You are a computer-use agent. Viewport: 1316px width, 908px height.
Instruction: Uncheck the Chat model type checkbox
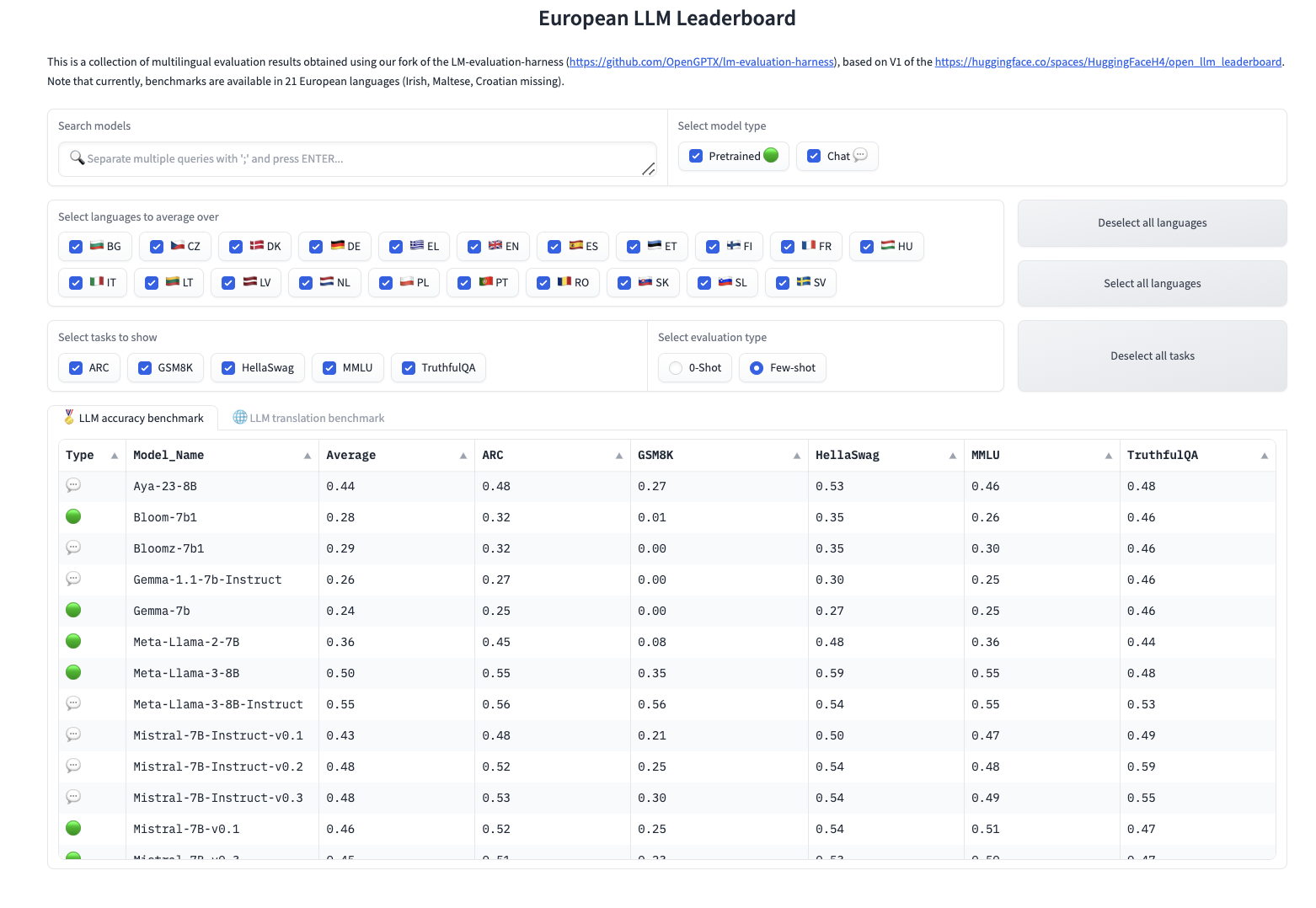pos(814,156)
